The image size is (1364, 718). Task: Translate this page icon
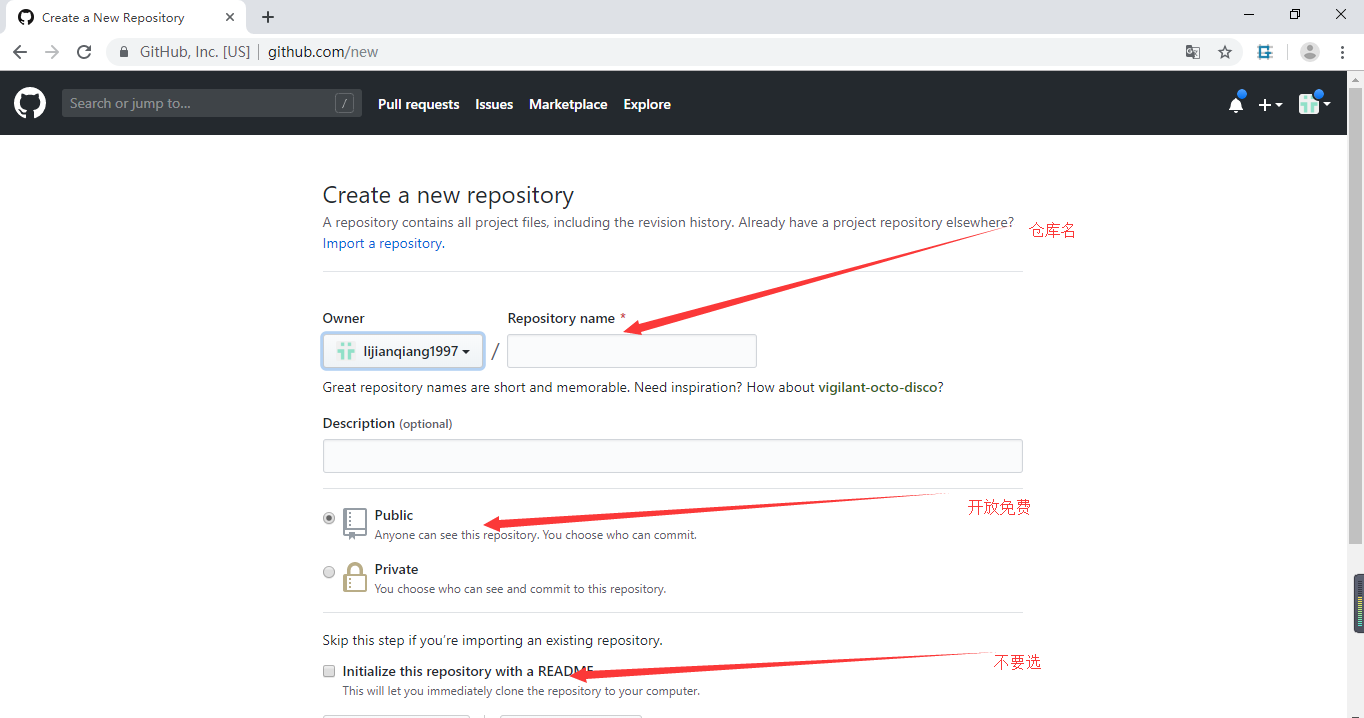(1193, 52)
